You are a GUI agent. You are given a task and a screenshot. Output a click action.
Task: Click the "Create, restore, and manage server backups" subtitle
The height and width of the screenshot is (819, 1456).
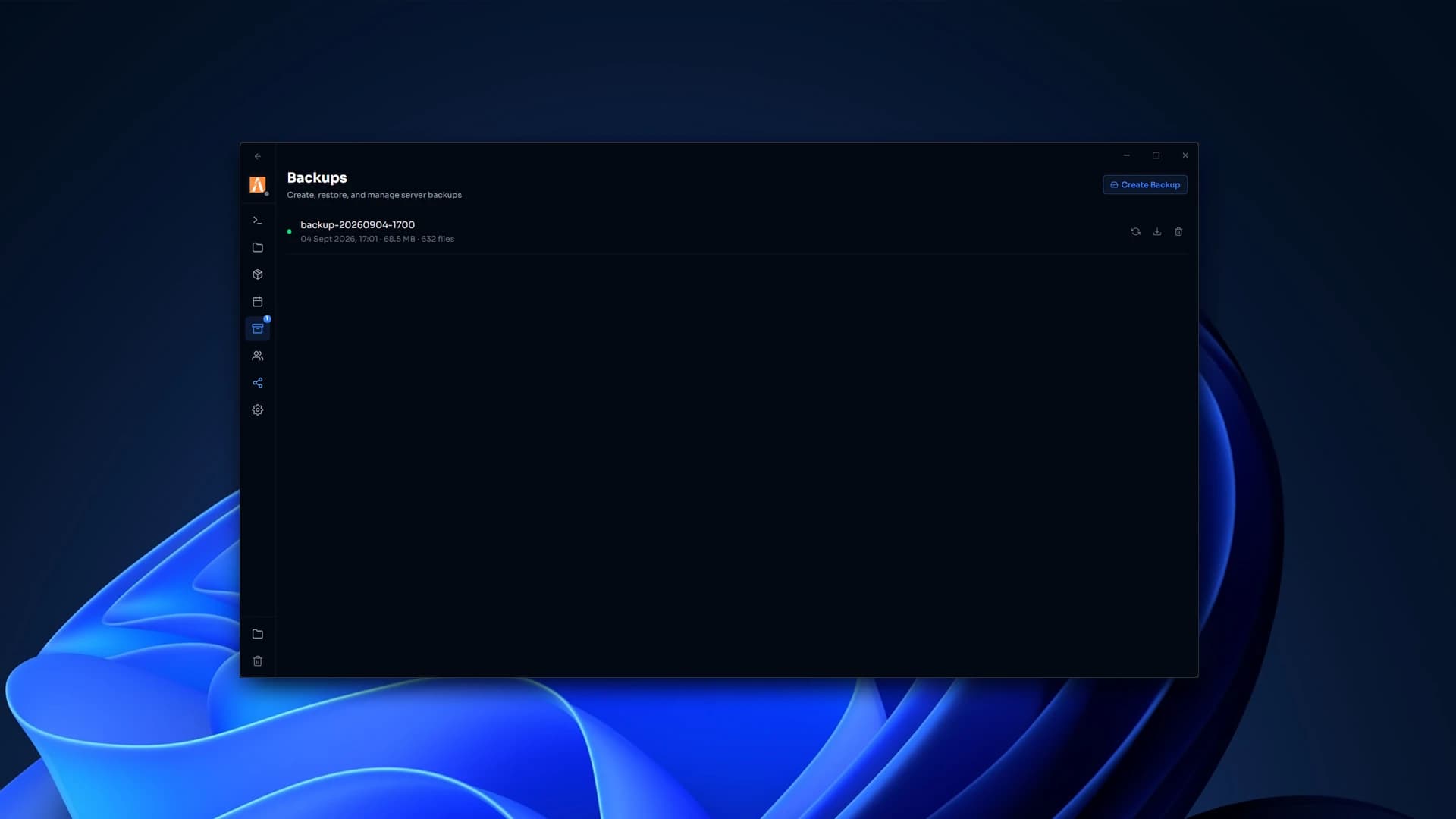click(374, 195)
